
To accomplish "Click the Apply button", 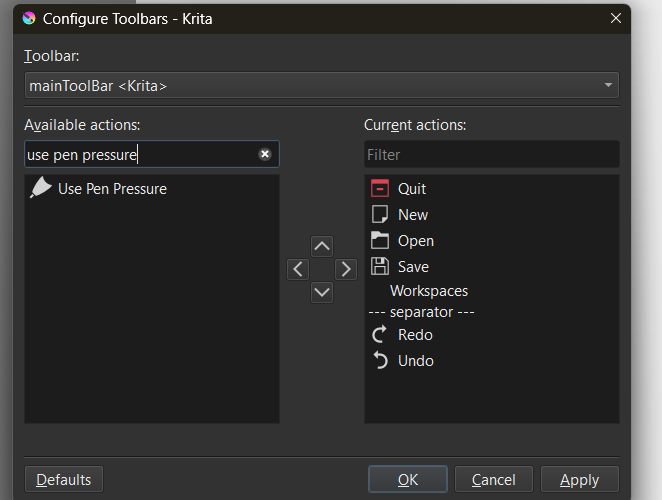I will tap(580, 479).
